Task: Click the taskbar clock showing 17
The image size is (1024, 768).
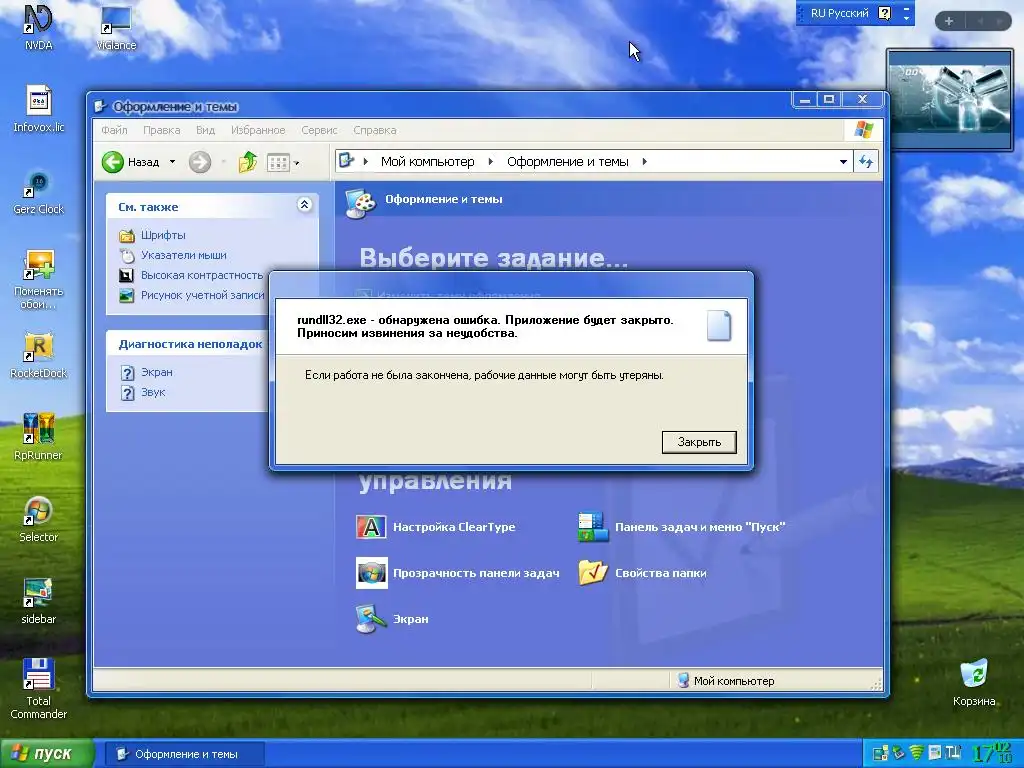Action: click(994, 753)
